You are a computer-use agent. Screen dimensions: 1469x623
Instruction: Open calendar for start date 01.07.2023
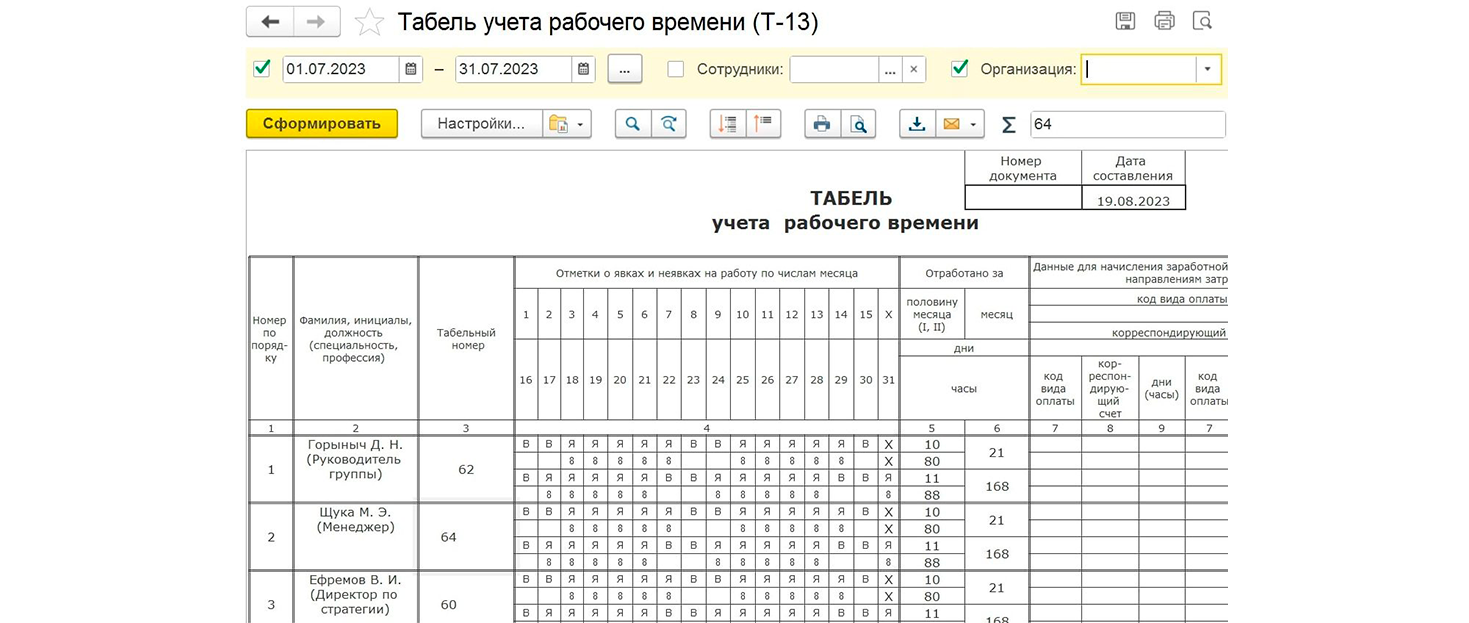(411, 69)
